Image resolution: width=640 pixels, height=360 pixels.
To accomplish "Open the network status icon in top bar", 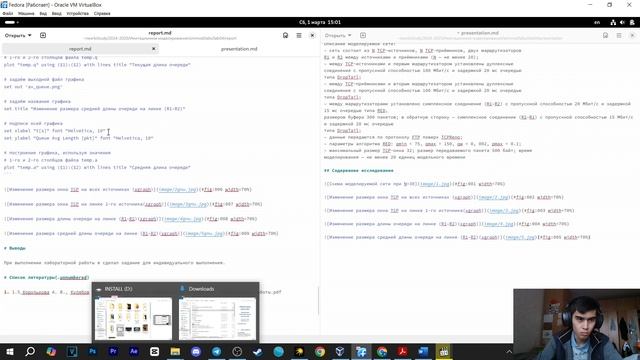I will click(x=613, y=22).
